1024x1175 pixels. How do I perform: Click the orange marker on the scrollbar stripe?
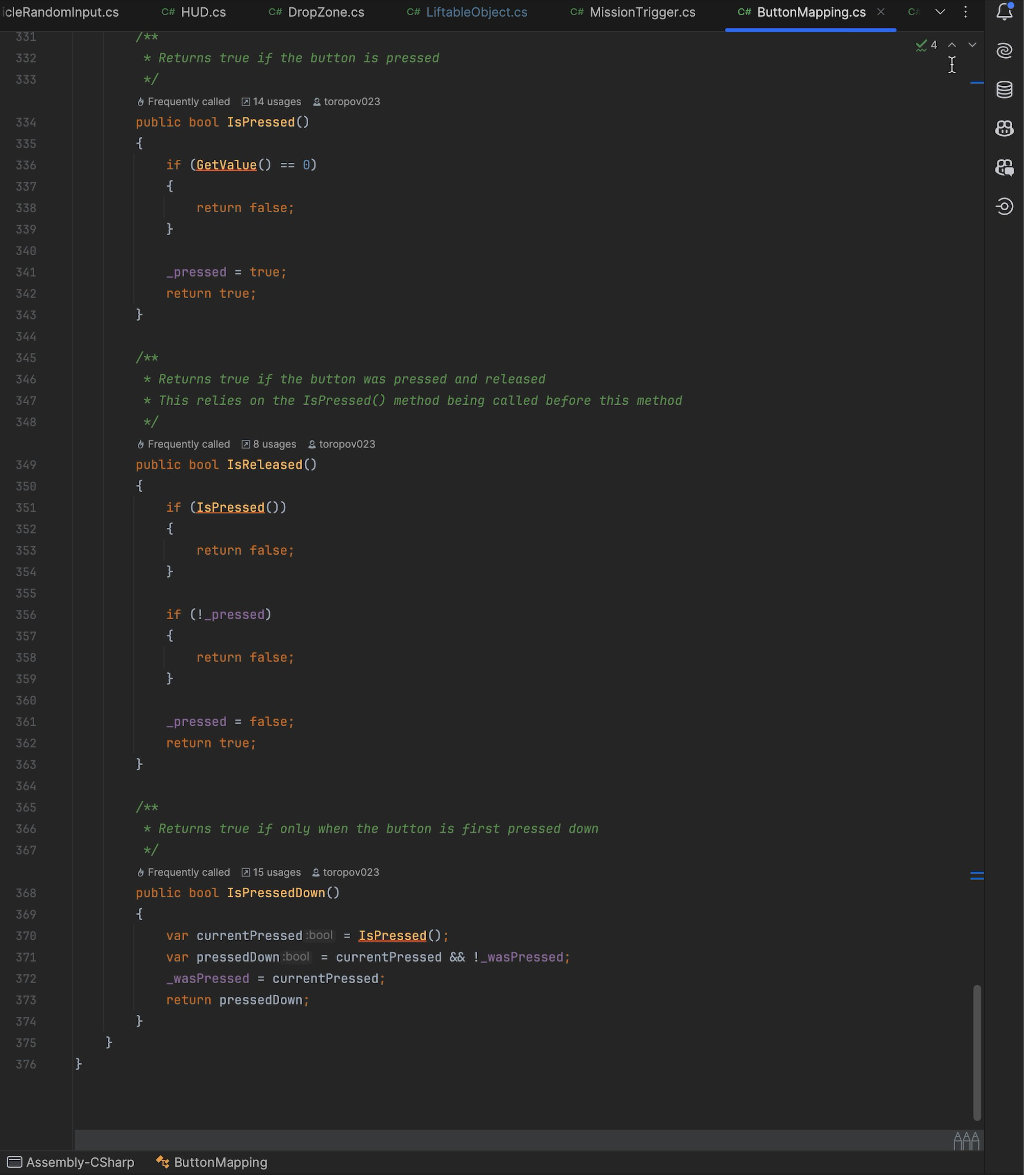(x=976, y=875)
